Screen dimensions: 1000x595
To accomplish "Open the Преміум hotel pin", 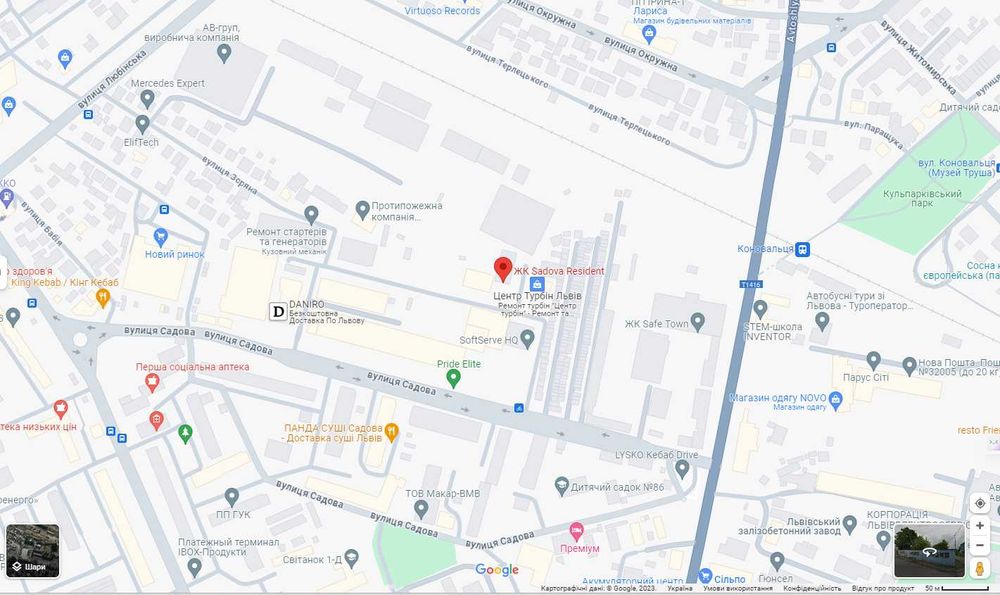I will point(577,531).
